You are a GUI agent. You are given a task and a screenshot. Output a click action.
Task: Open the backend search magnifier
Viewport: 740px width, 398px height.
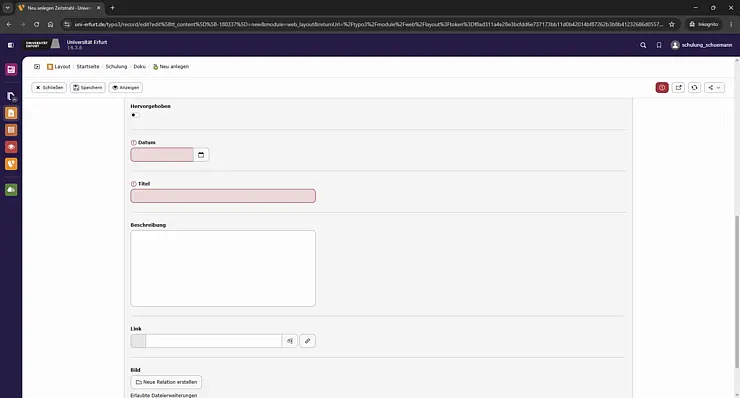pyautogui.click(x=643, y=45)
